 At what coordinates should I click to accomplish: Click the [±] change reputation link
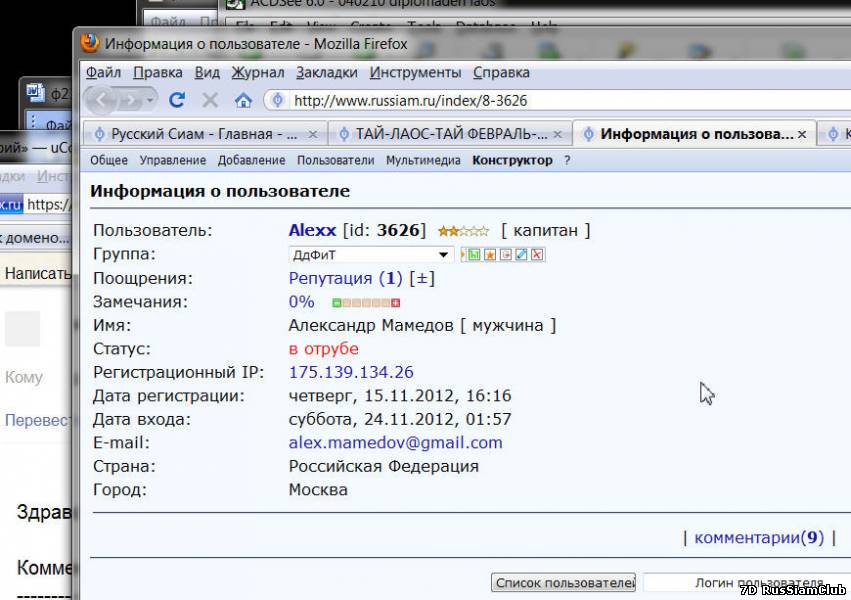tap(422, 278)
